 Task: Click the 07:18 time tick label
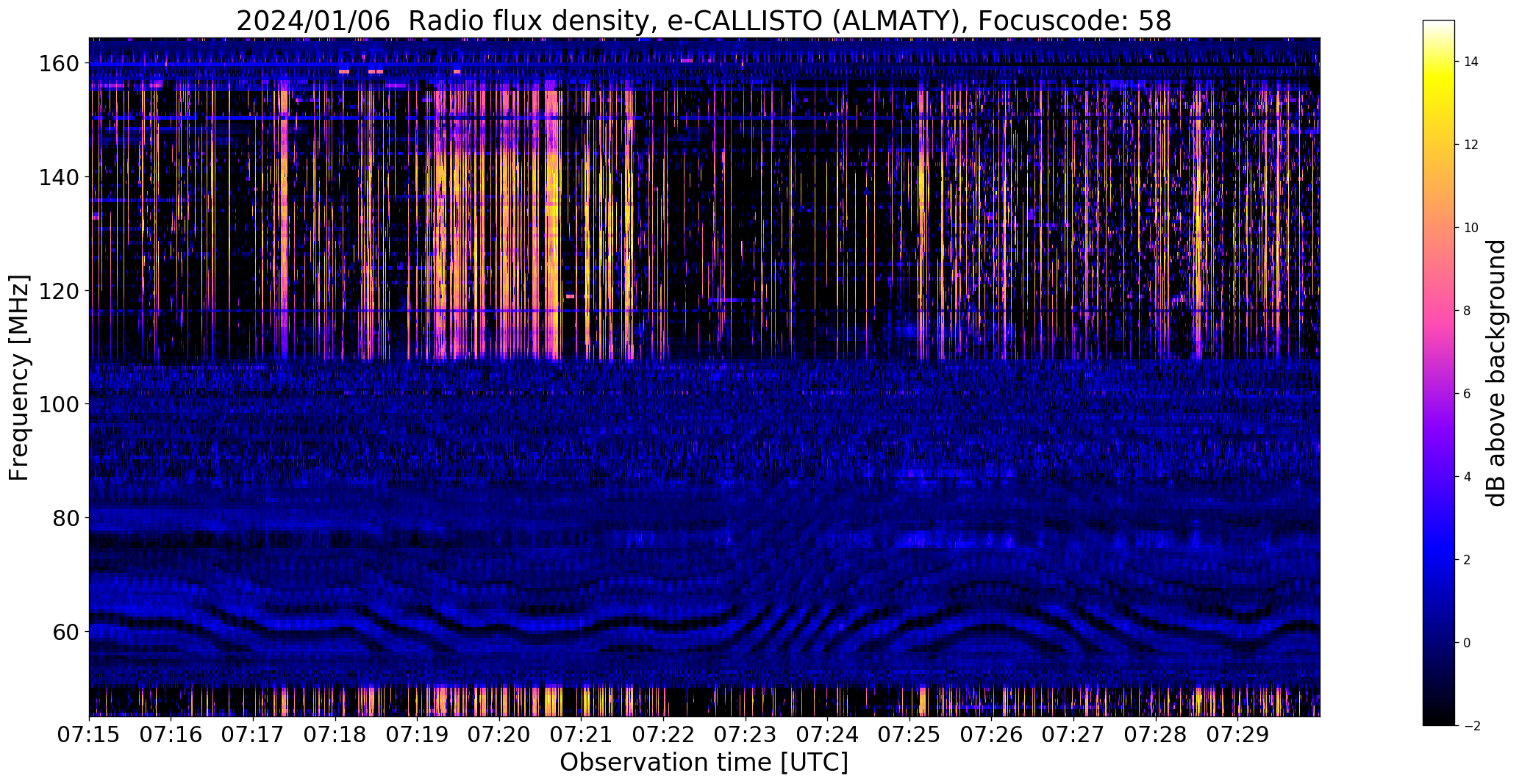335,735
